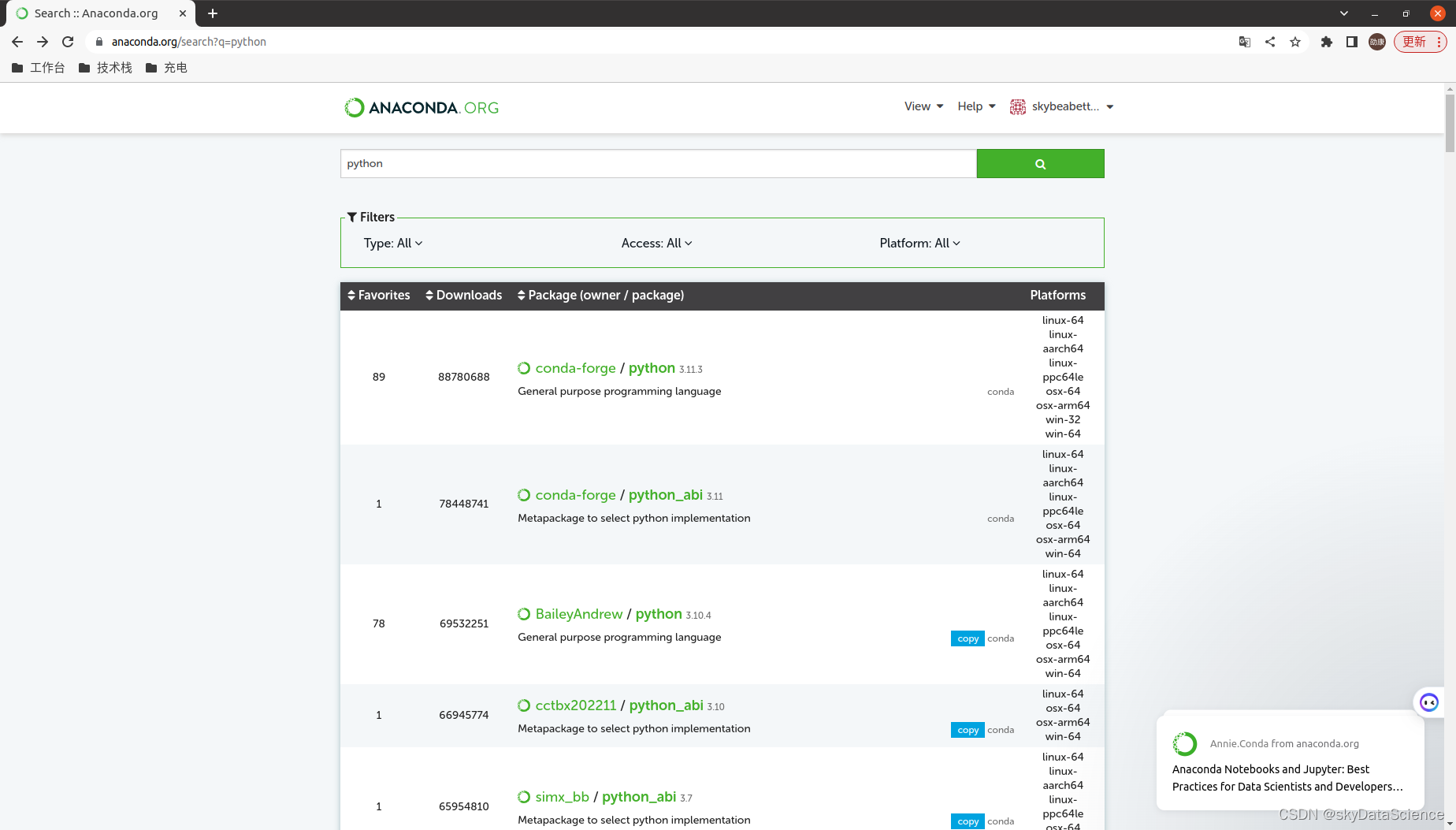
Task: Open the 工作台 bookmark folder
Action: coord(39,68)
